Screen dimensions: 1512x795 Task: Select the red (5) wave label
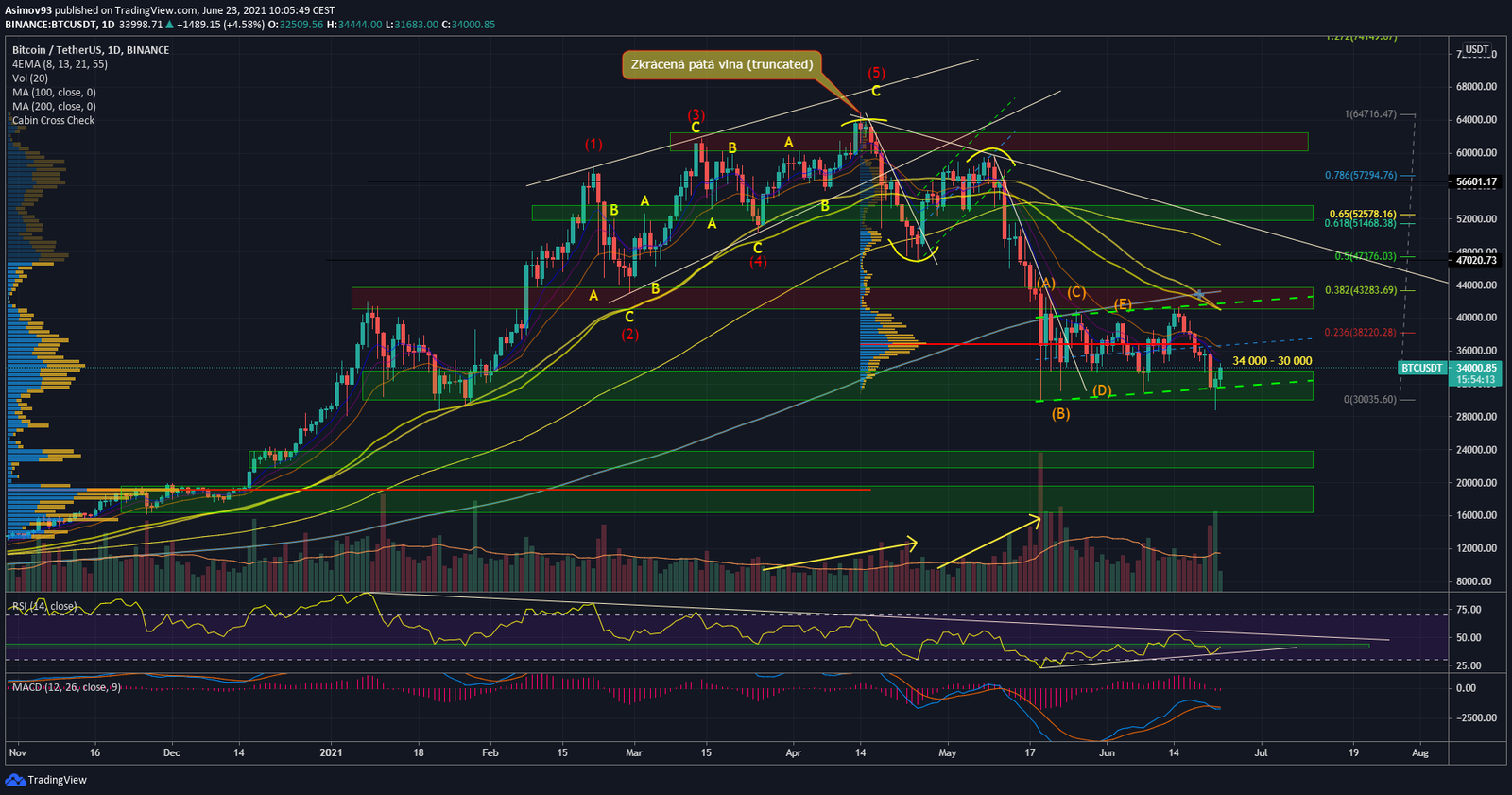pos(876,73)
